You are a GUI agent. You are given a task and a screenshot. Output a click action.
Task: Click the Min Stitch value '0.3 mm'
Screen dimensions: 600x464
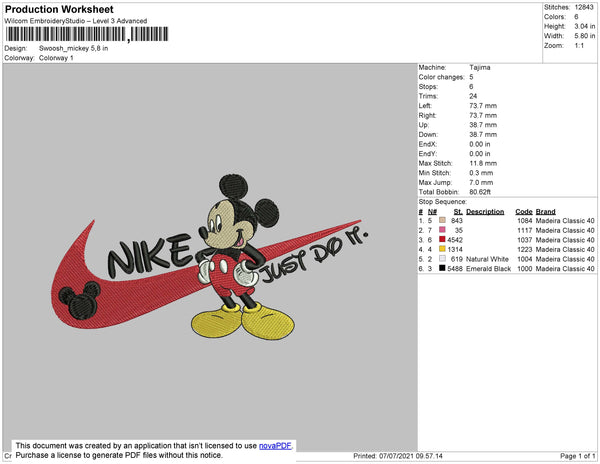click(x=481, y=173)
